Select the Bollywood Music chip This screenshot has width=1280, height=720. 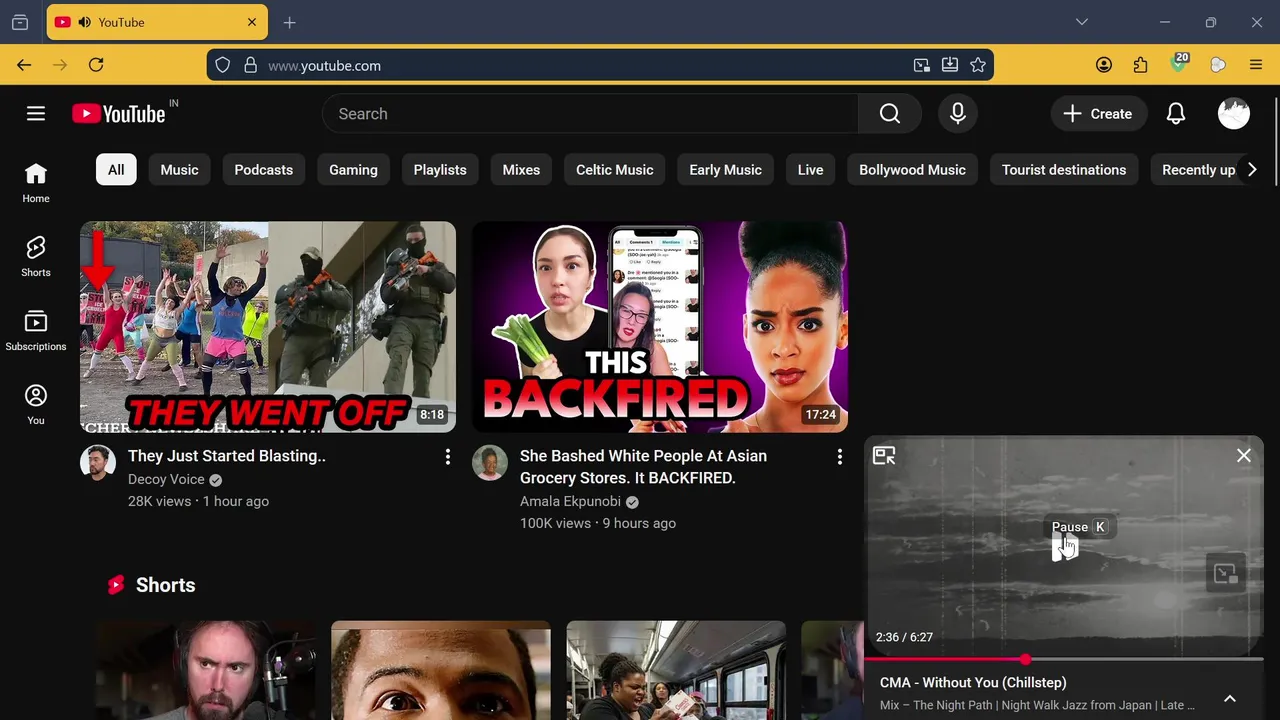[x=913, y=170]
